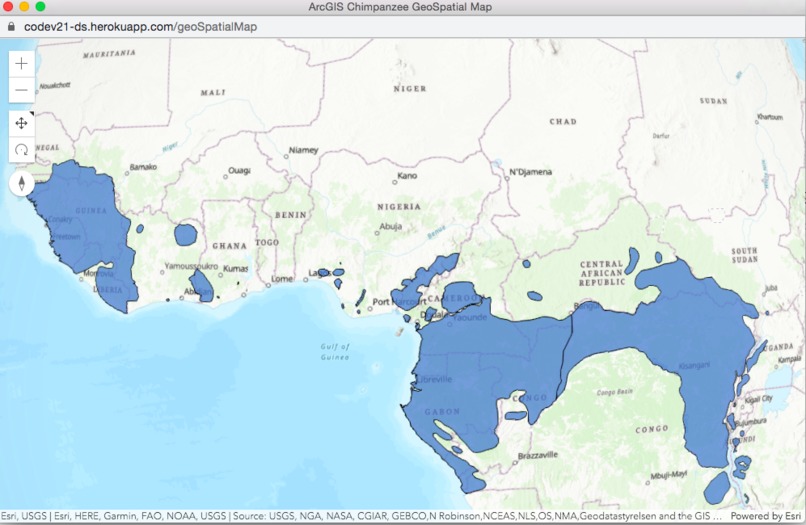Click the Abuja city label

pos(391,226)
